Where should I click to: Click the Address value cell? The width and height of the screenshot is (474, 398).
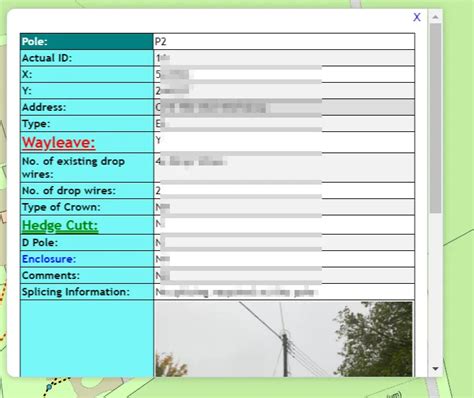(x=284, y=107)
